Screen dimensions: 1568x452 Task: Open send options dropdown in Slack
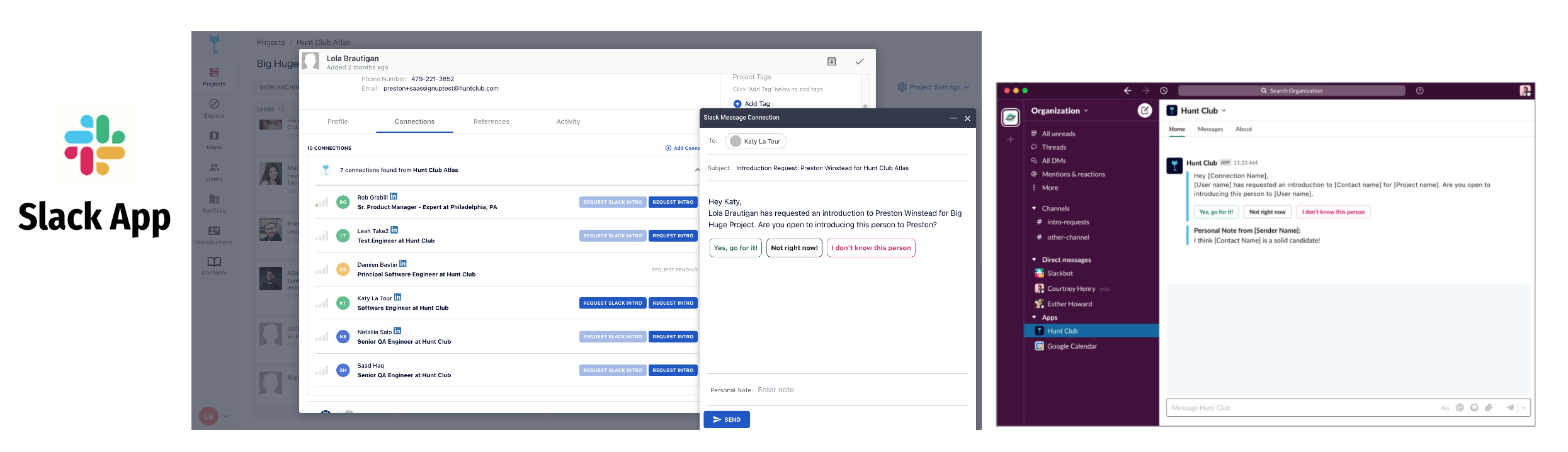pyautogui.click(x=1524, y=408)
